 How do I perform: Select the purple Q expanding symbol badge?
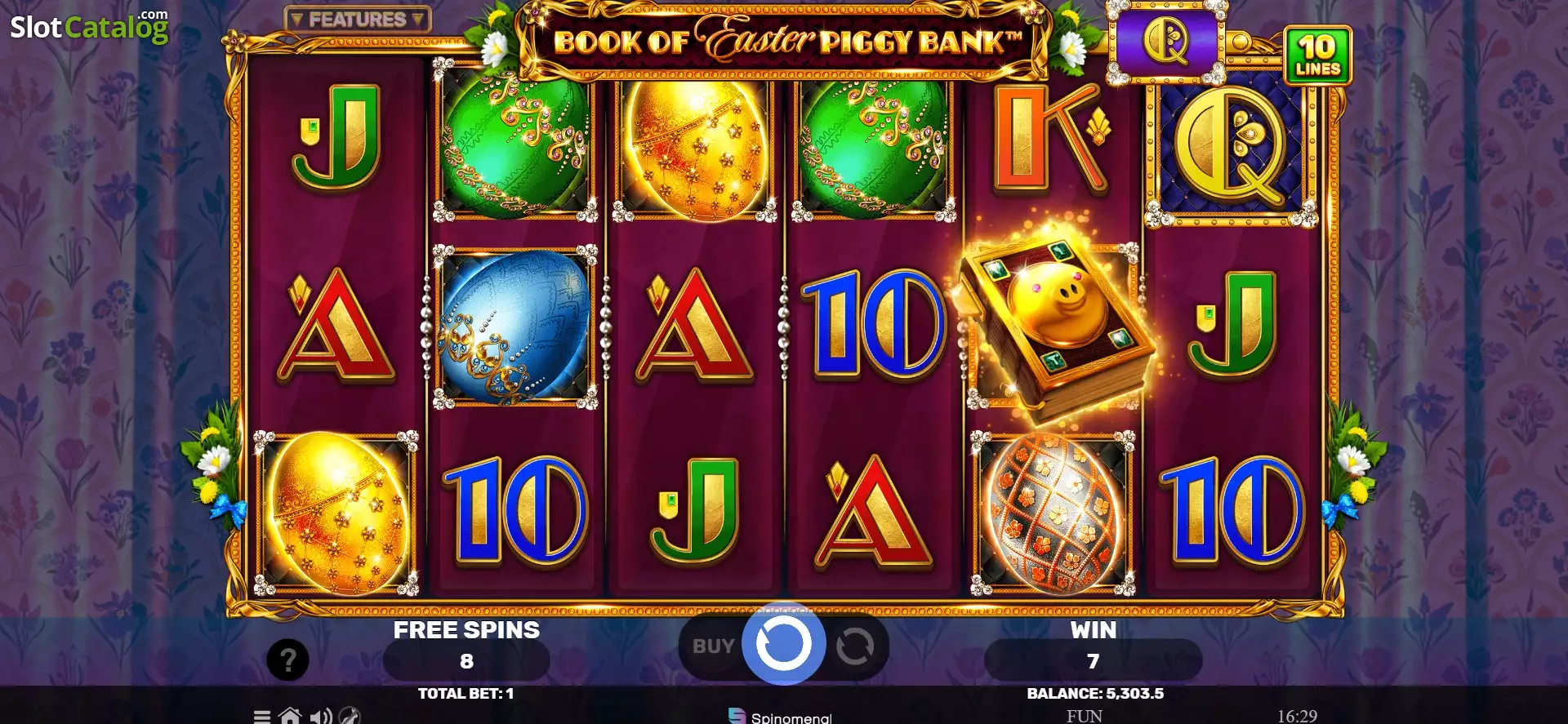pos(1166,41)
